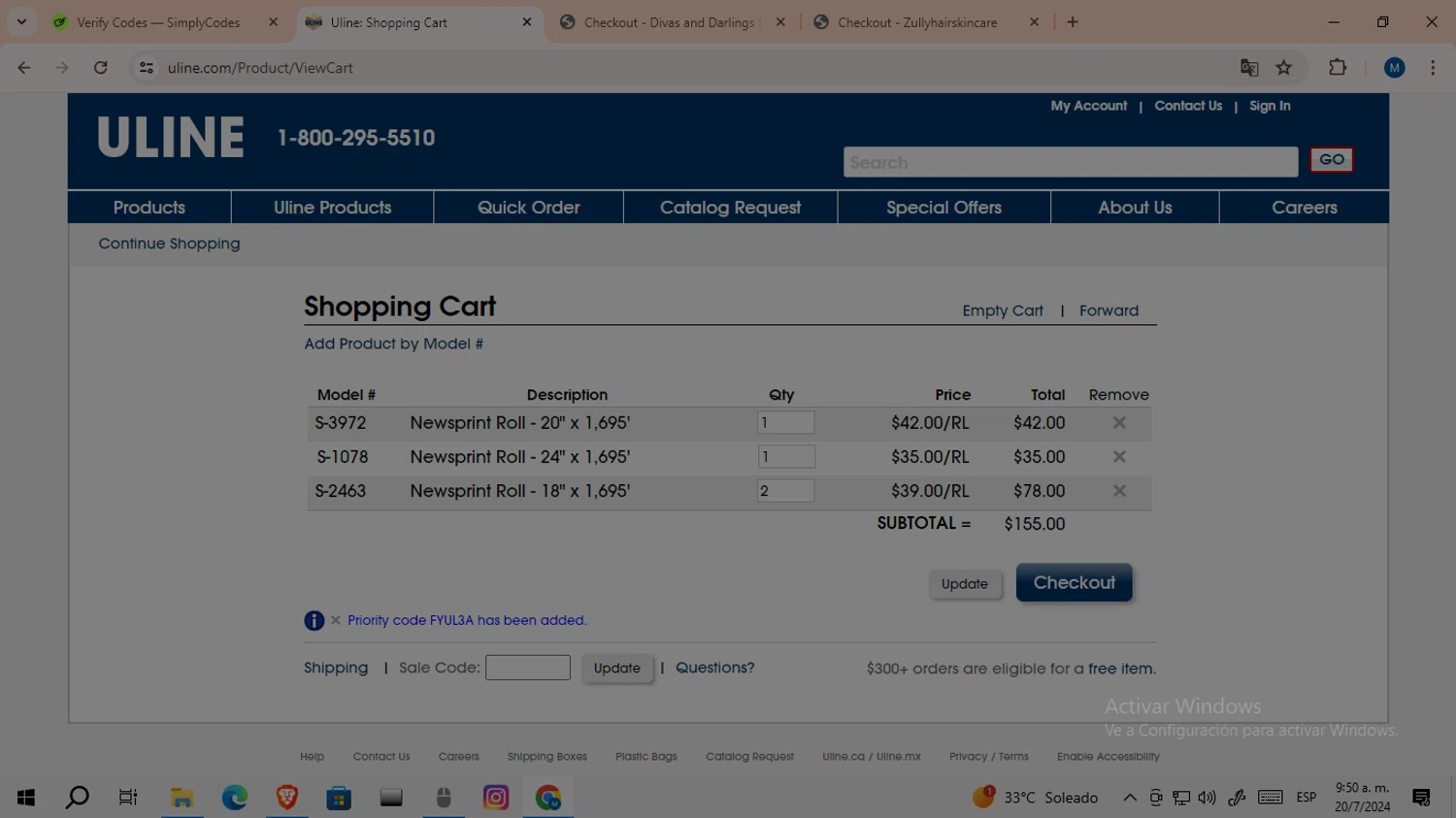Open the Chrome three-dot menu
The image size is (1456, 818).
[x=1433, y=68]
